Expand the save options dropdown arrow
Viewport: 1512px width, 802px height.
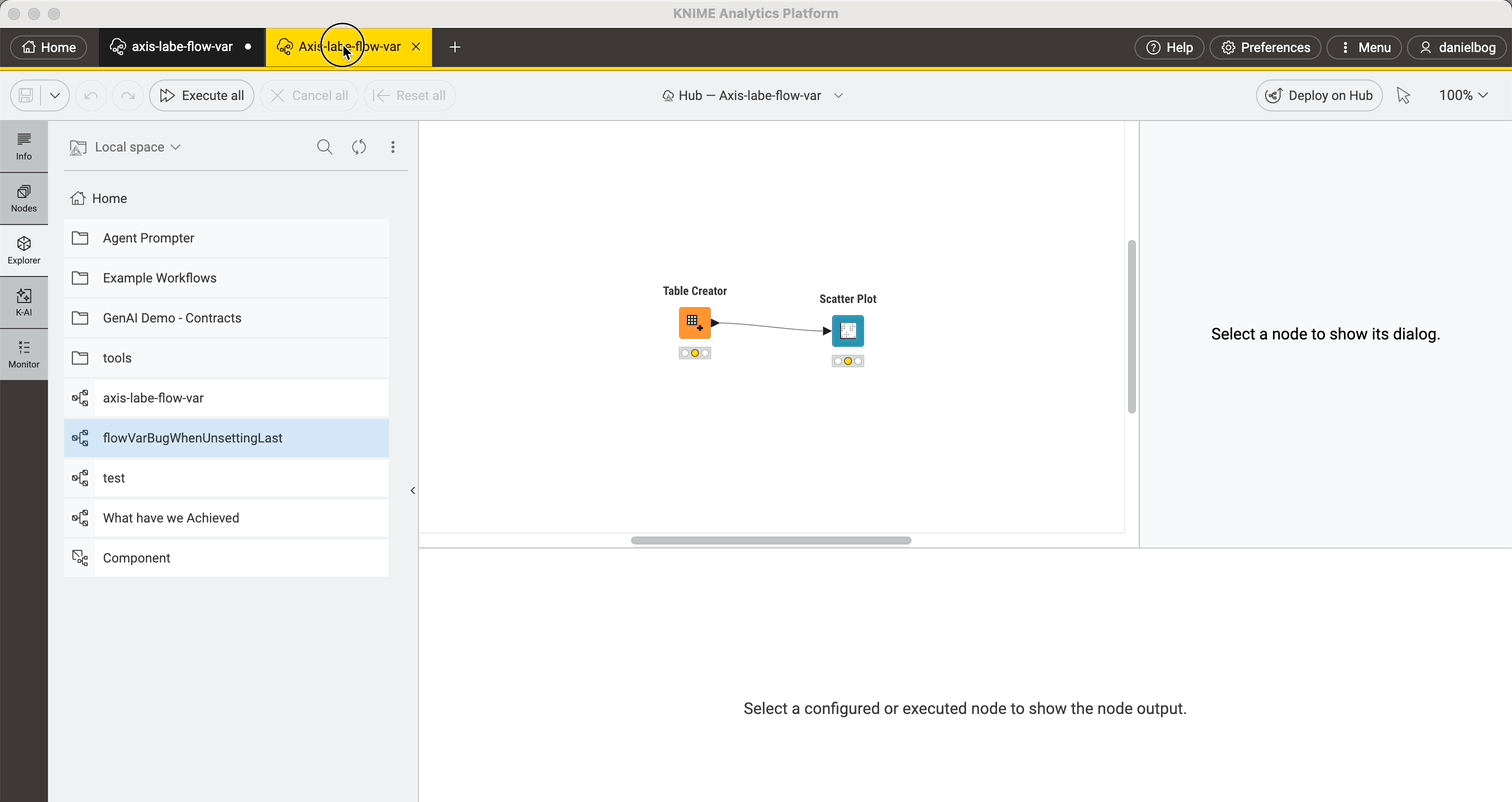55,95
